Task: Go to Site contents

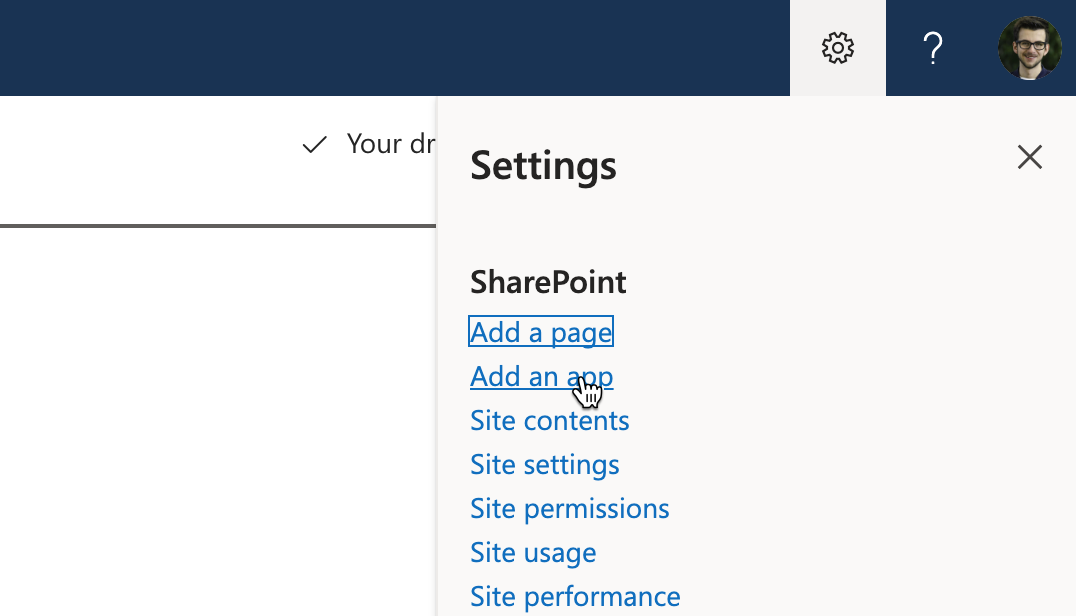Action: pos(549,421)
